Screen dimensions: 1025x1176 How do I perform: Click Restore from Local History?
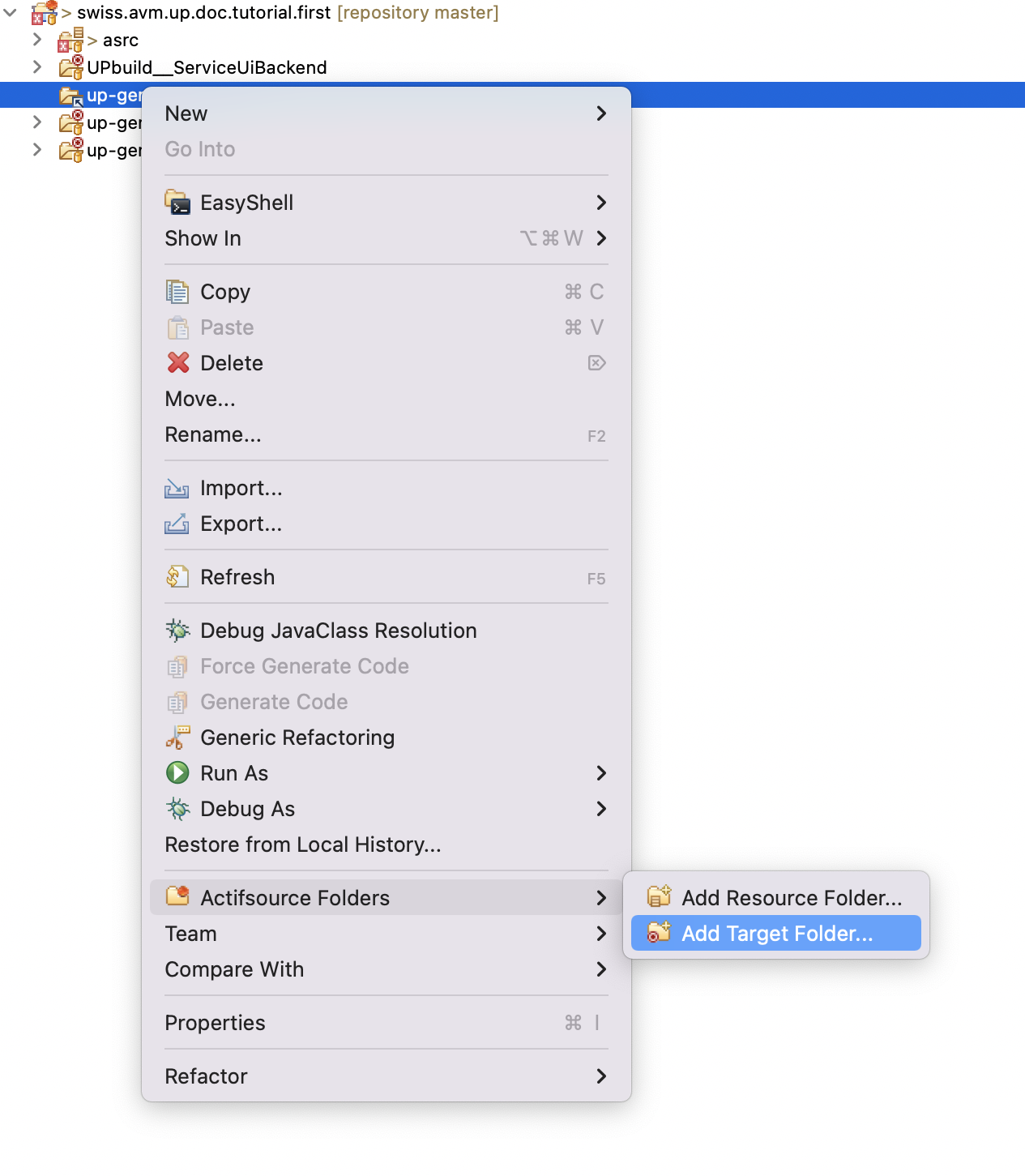302,845
